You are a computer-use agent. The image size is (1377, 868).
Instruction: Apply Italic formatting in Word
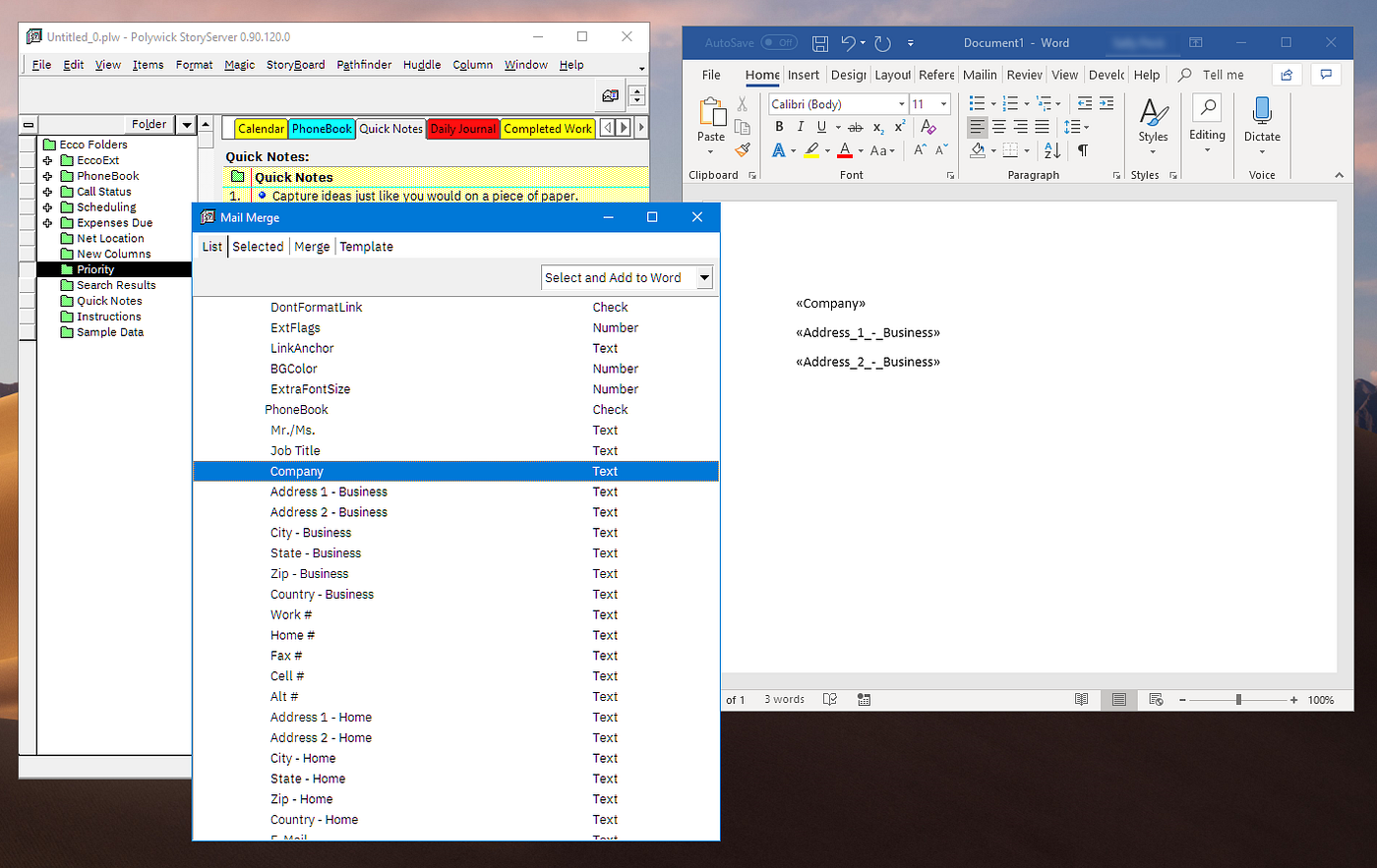(801, 127)
